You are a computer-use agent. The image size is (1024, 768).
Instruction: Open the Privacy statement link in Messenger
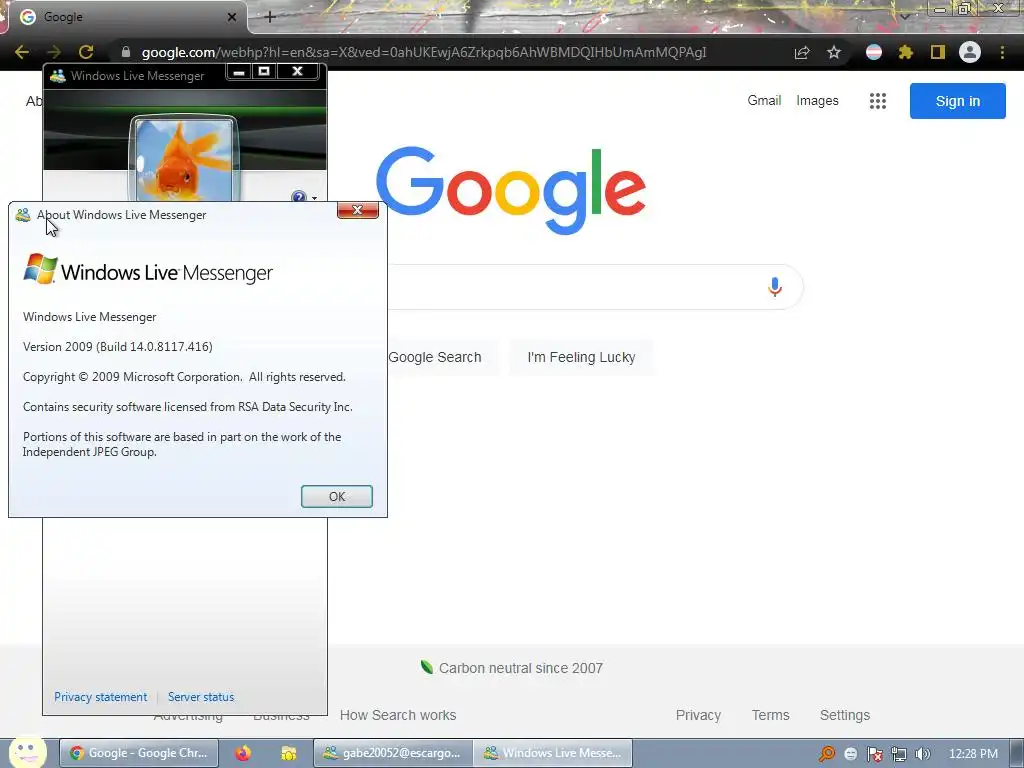coord(101,697)
